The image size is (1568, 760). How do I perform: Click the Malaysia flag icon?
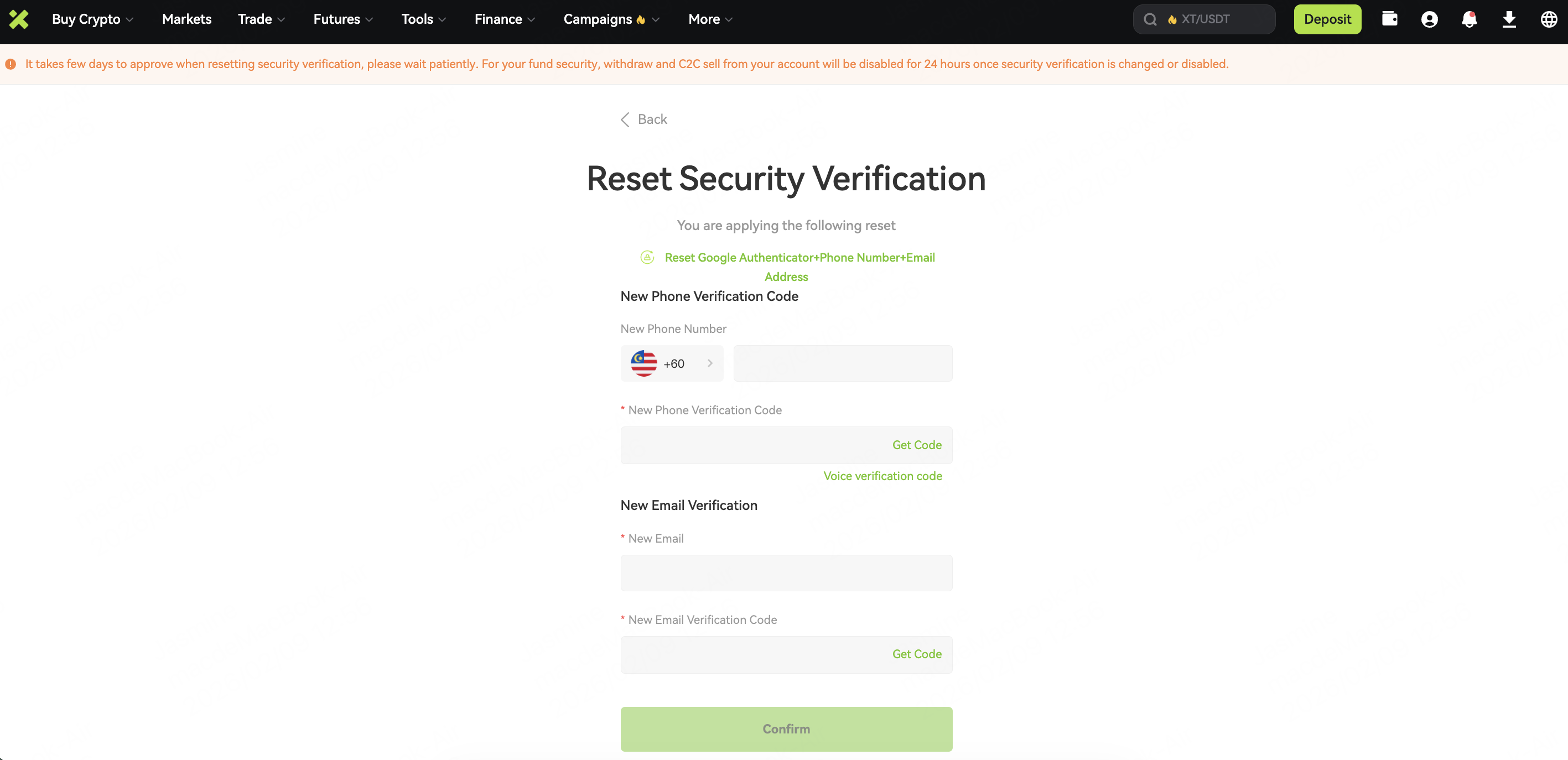coord(643,363)
